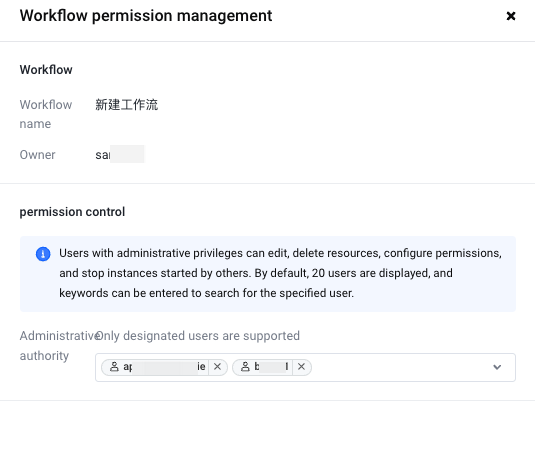Click the administrative privileges notice text
Screen dimensions: 535x468
point(280,273)
